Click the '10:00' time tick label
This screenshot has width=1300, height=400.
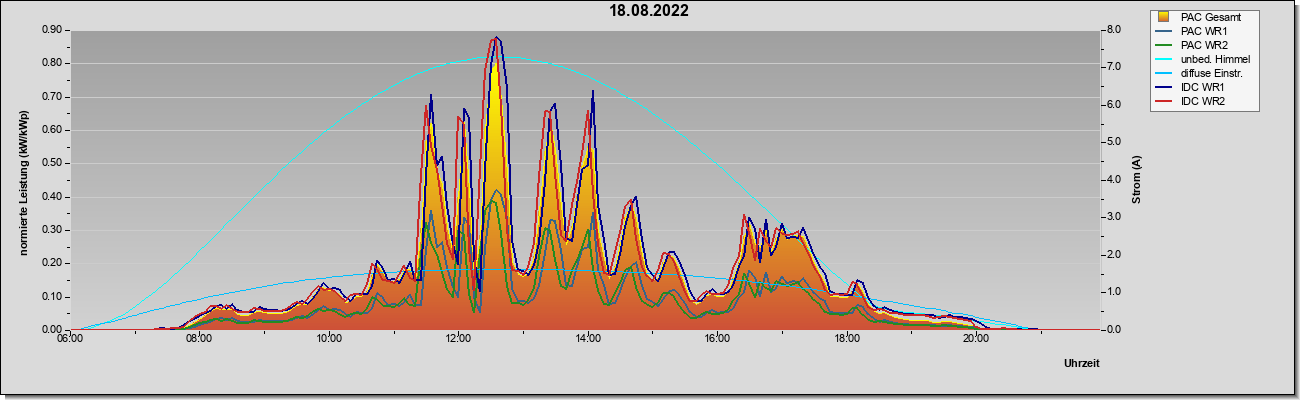pyautogui.click(x=329, y=340)
